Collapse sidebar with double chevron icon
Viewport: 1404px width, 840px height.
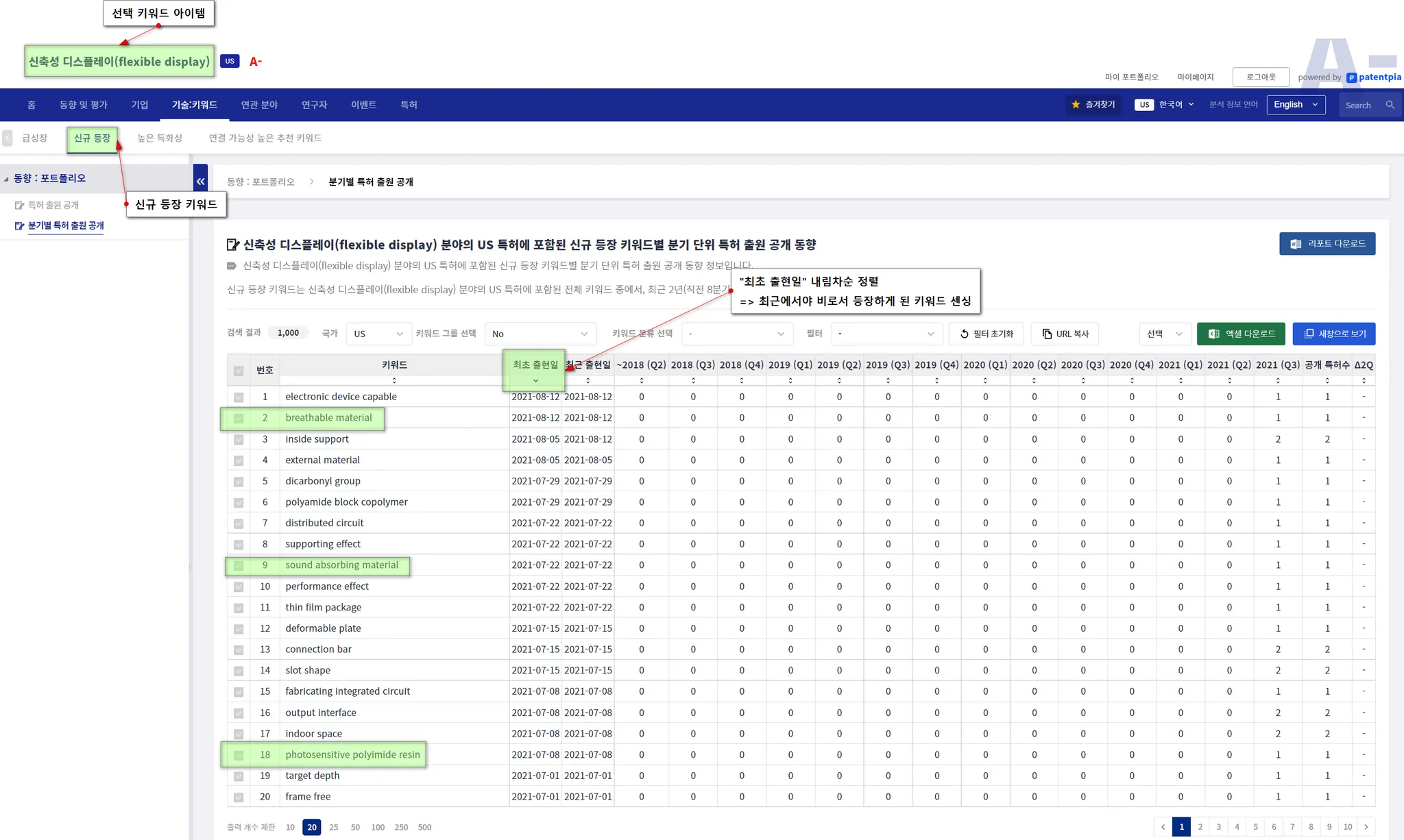pyautogui.click(x=200, y=181)
